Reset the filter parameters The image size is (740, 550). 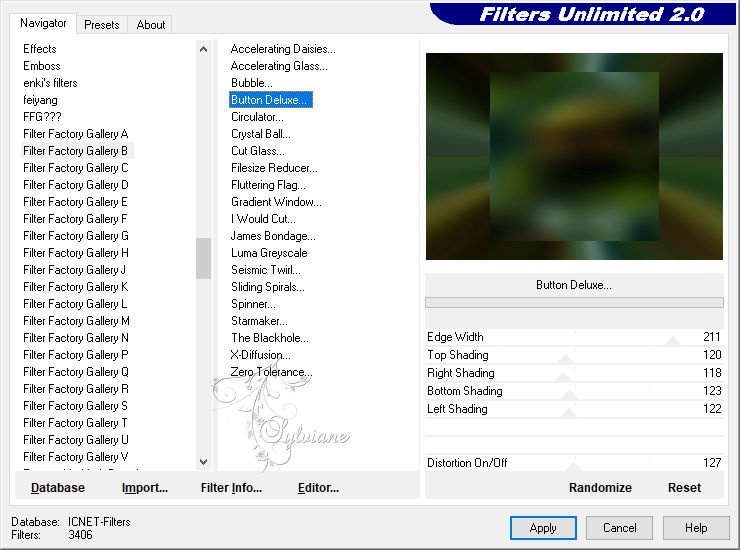(x=684, y=488)
